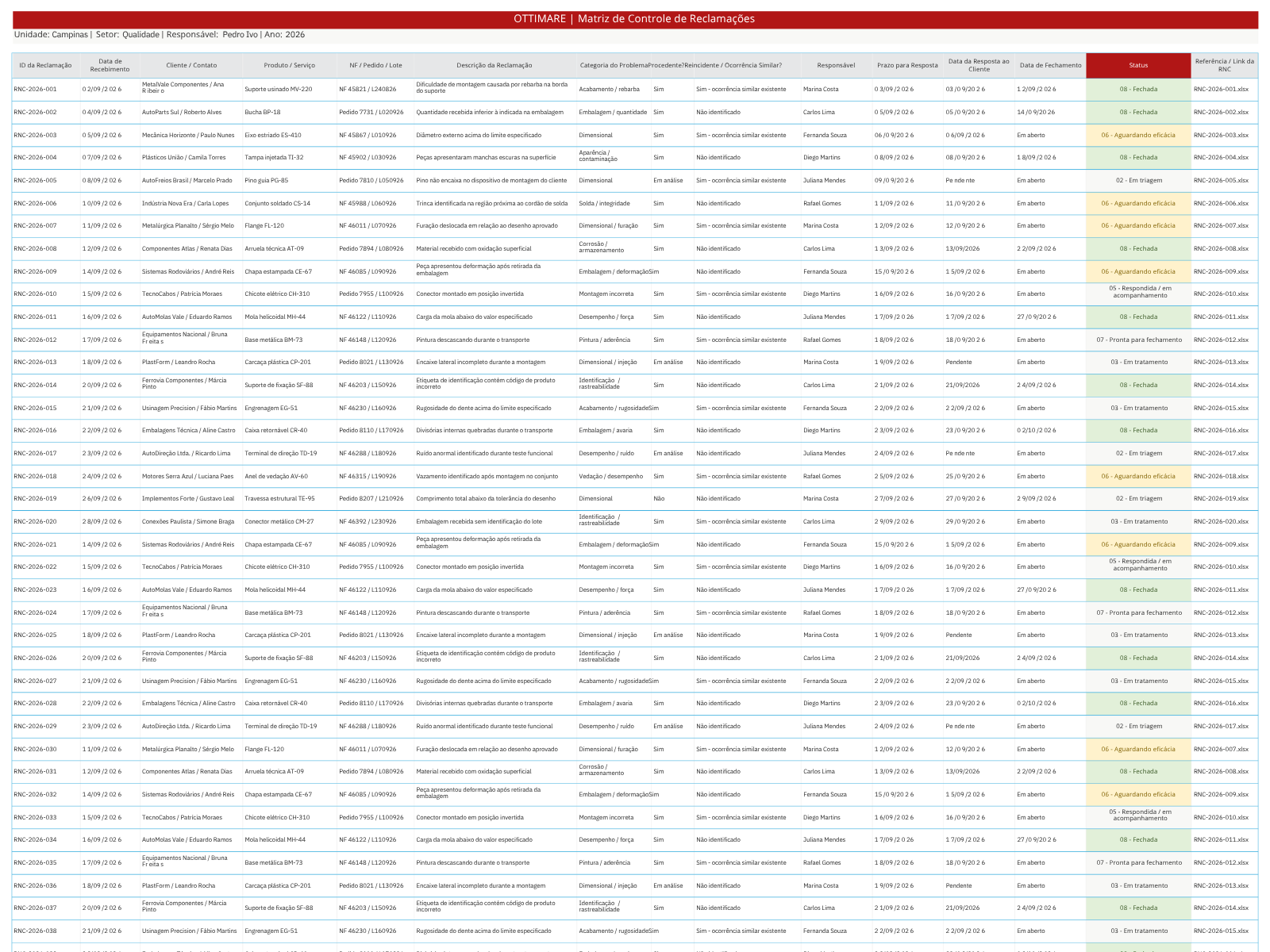The height and width of the screenshot is (952, 1270).
Task: Select the 'NF / Pedido / Lote' header
Action: [x=375, y=65]
